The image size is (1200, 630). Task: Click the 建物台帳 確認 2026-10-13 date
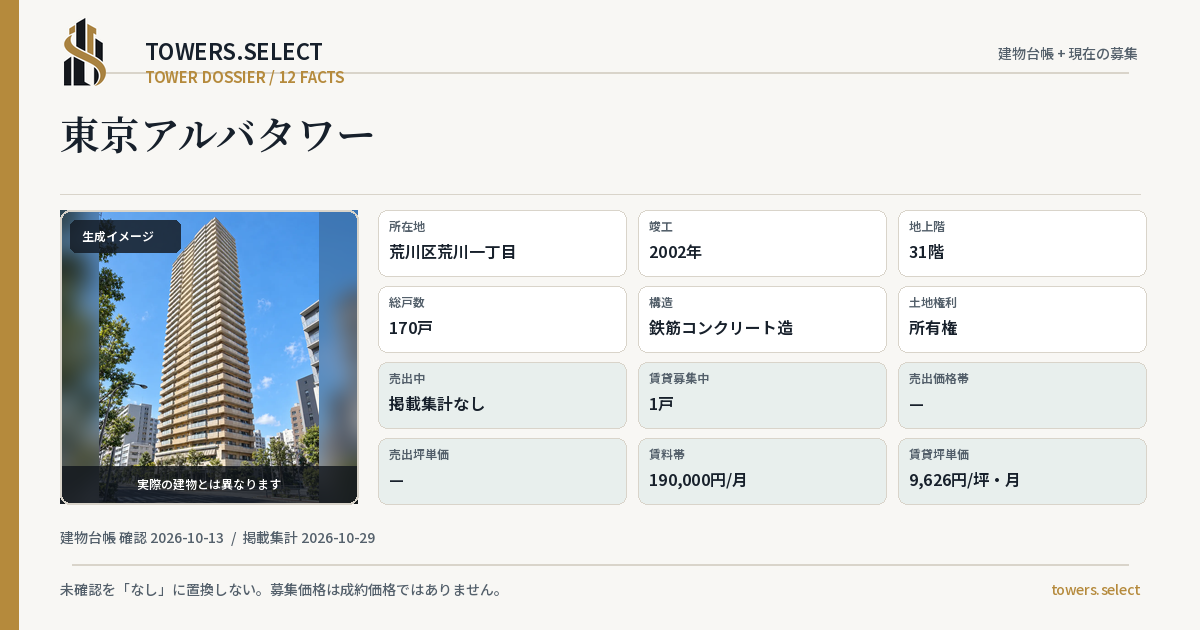[142, 538]
